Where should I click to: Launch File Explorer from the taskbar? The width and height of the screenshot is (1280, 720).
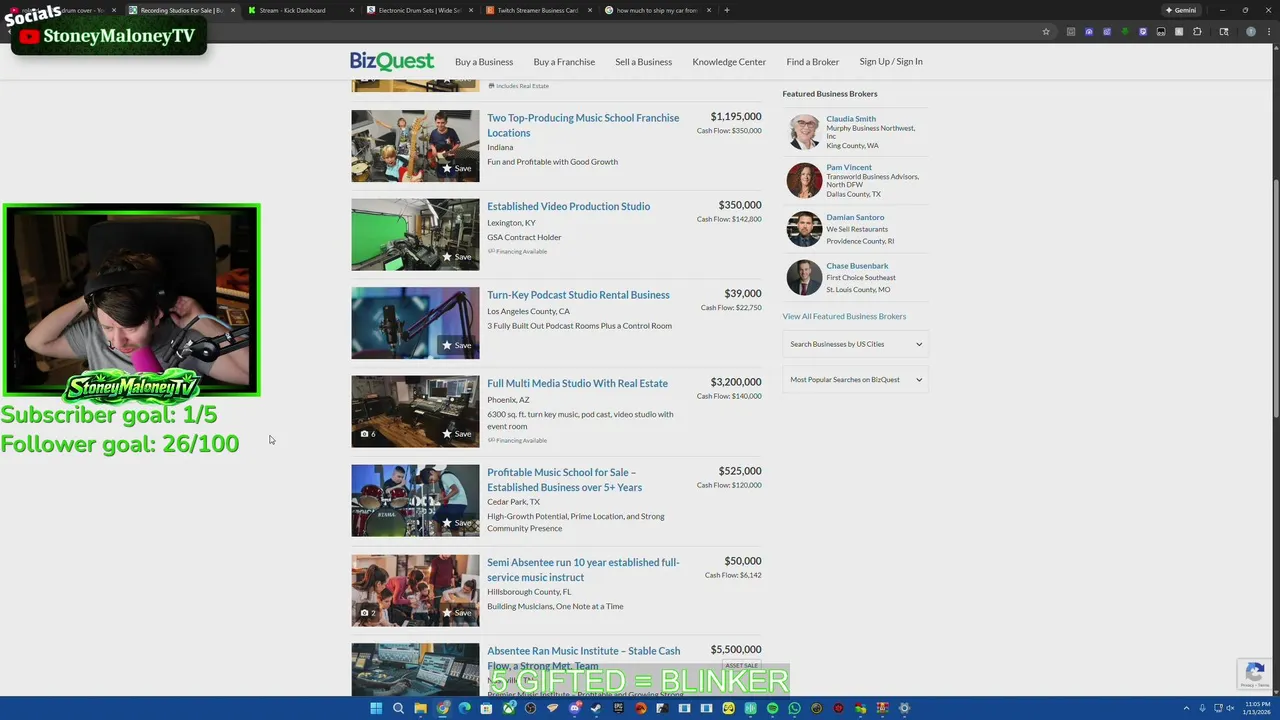tap(420, 708)
